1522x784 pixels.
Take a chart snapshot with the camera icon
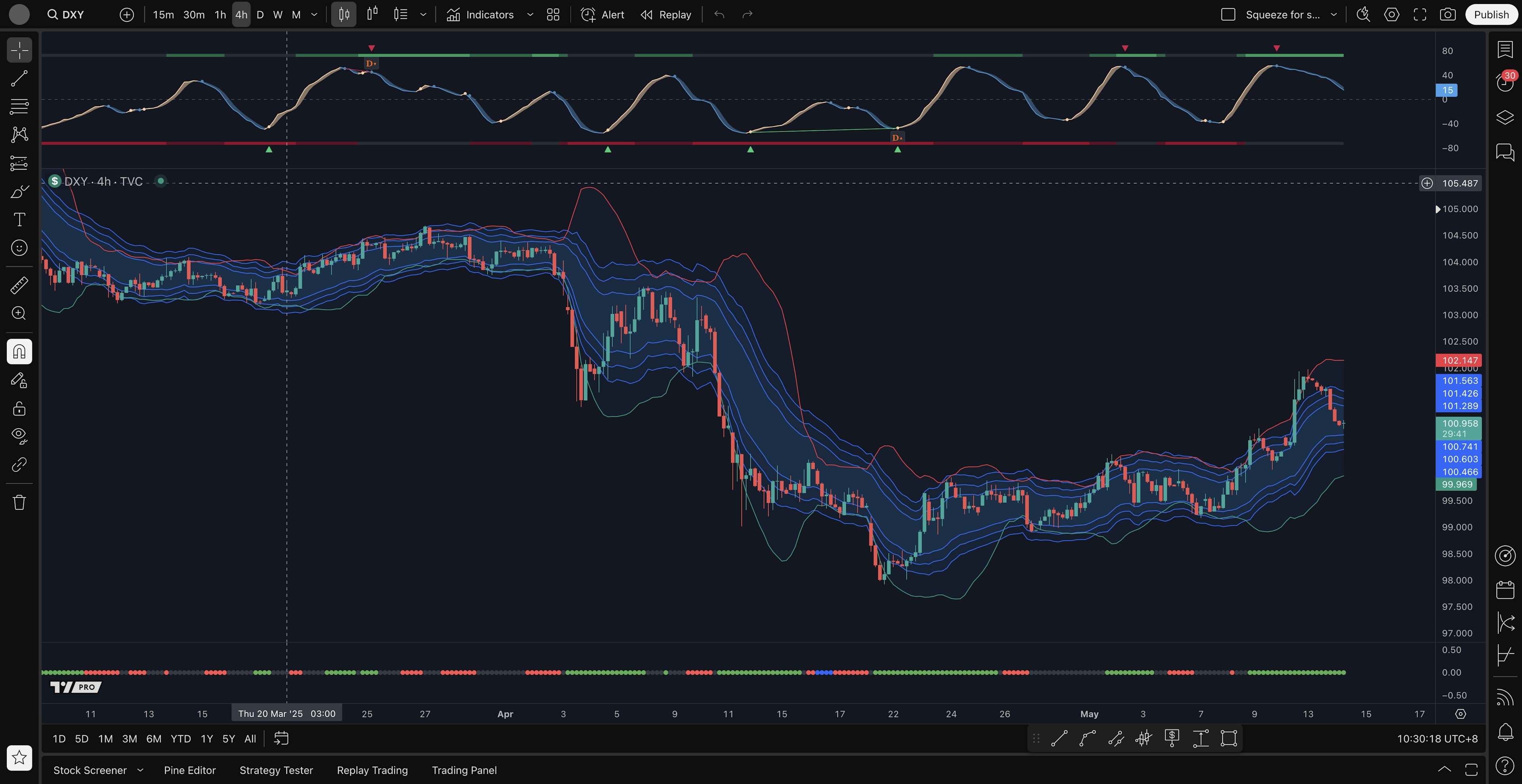pyautogui.click(x=1447, y=15)
